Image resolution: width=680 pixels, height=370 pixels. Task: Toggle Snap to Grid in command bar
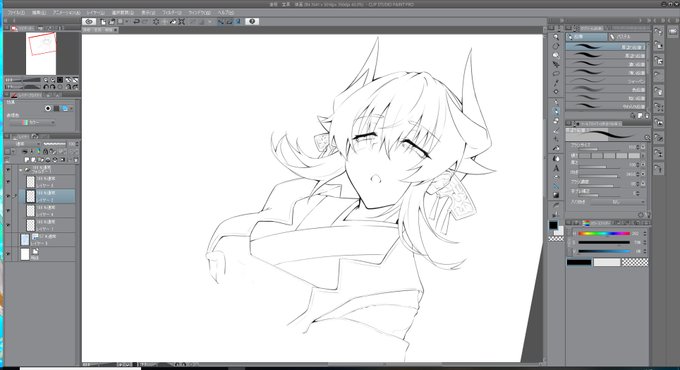click(x=238, y=21)
